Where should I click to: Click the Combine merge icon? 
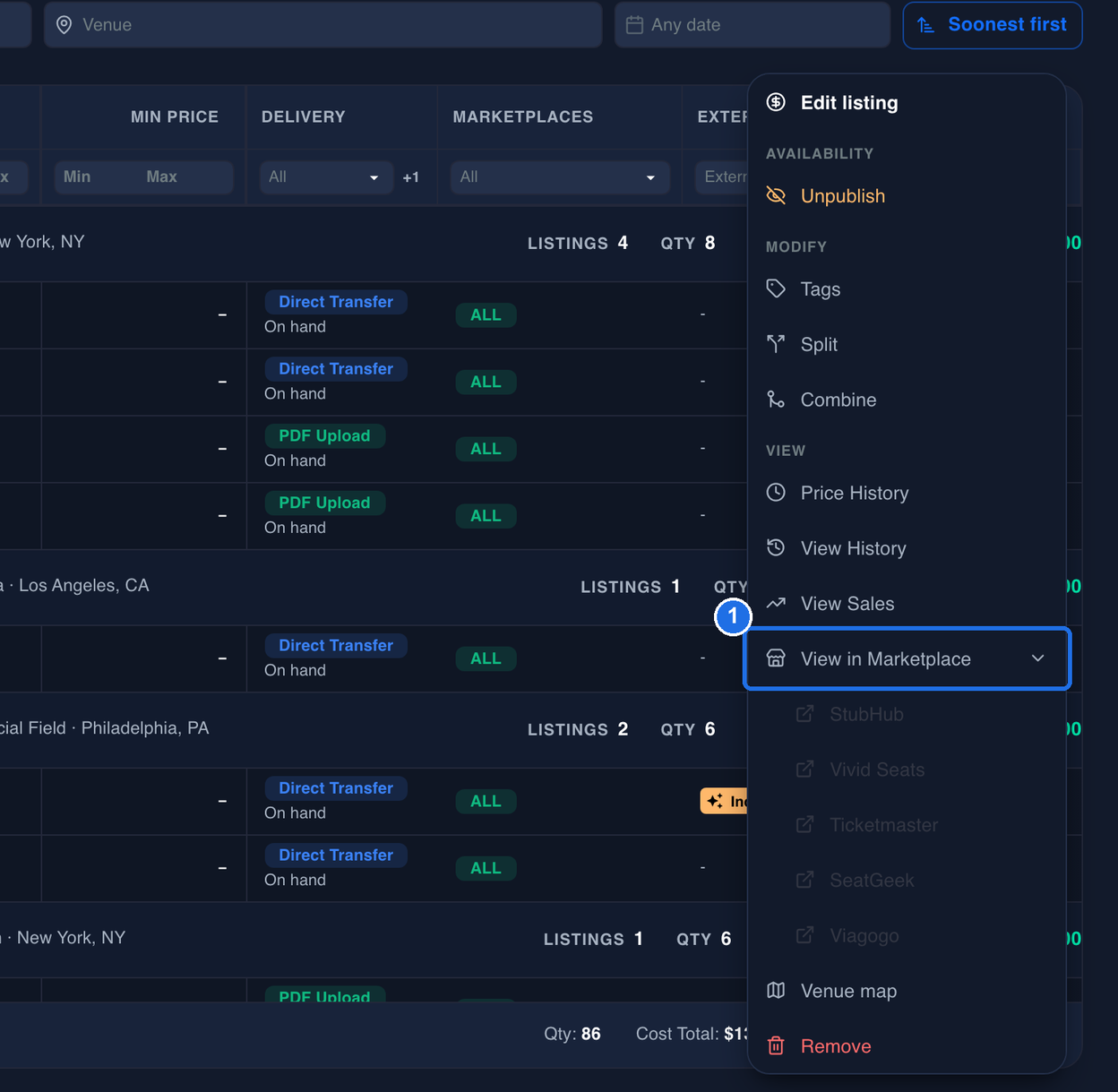tap(776, 400)
